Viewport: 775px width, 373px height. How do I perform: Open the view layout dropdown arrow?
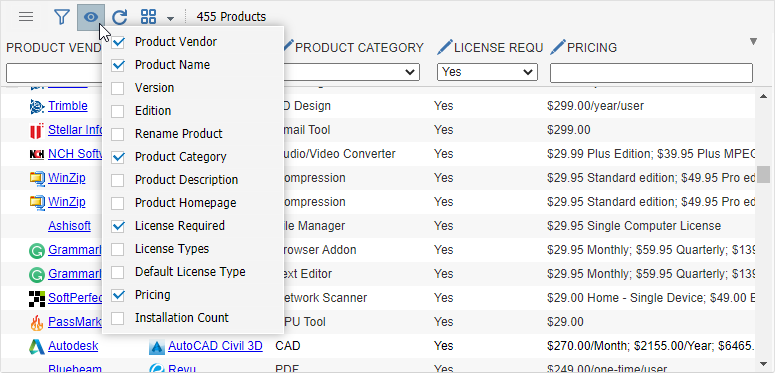coord(170,19)
